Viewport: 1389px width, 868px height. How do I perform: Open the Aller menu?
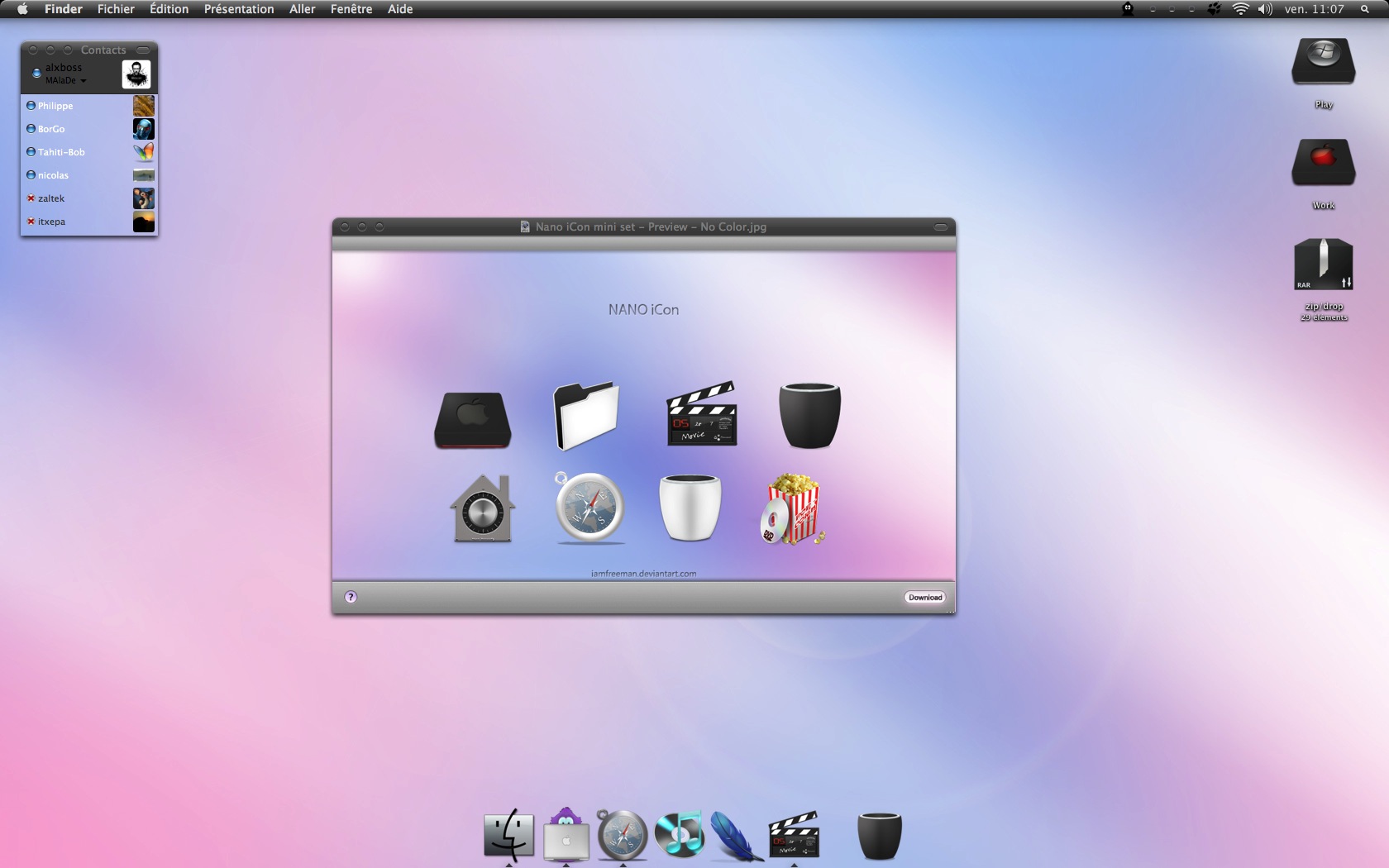[302, 9]
